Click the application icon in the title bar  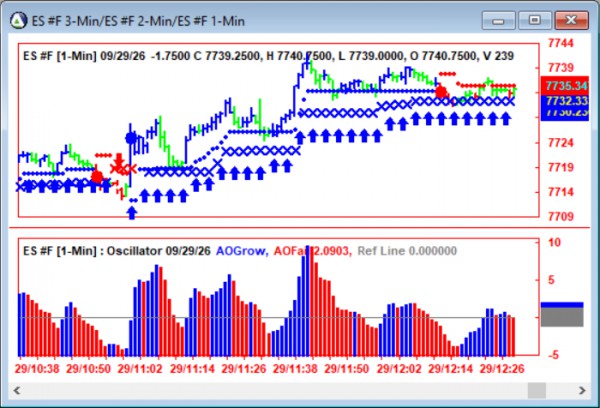(18, 20)
